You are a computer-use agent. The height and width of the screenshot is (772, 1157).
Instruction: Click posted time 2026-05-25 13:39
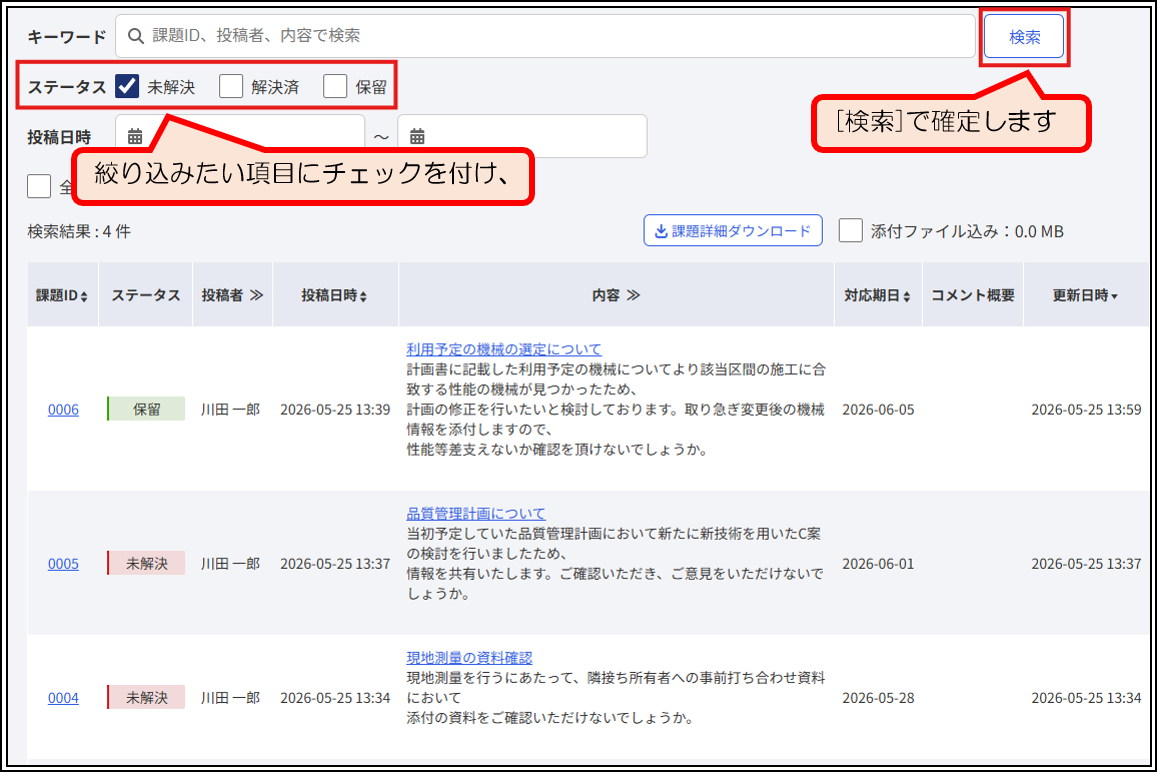(x=335, y=410)
